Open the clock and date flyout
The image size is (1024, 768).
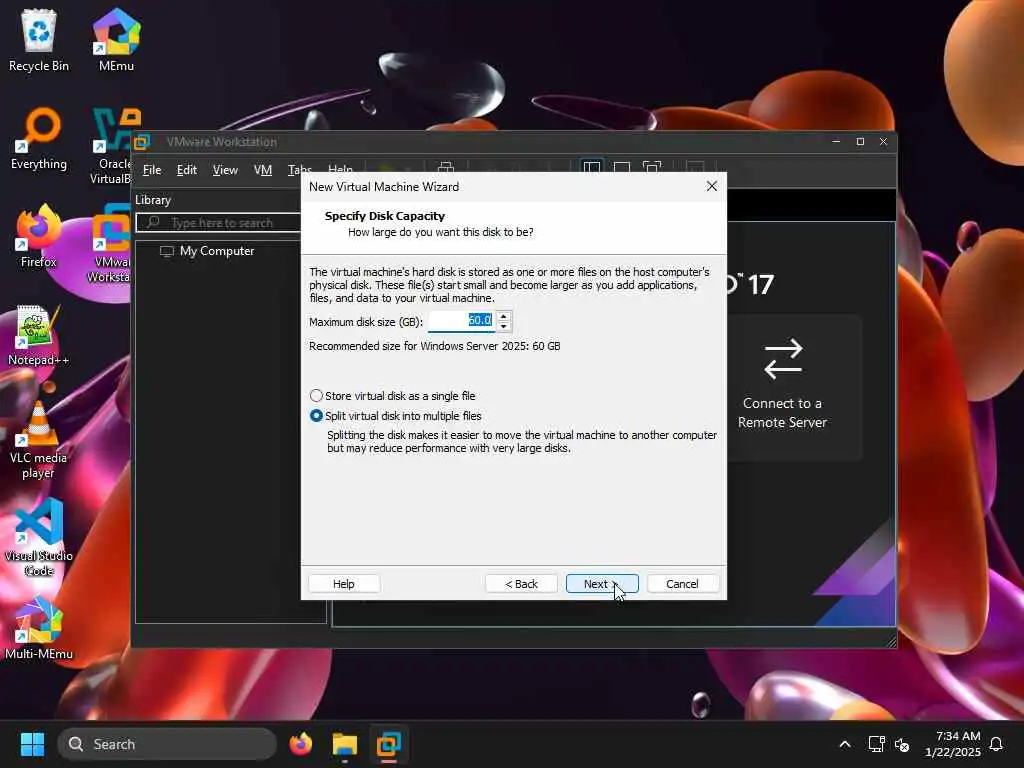point(952,744)
